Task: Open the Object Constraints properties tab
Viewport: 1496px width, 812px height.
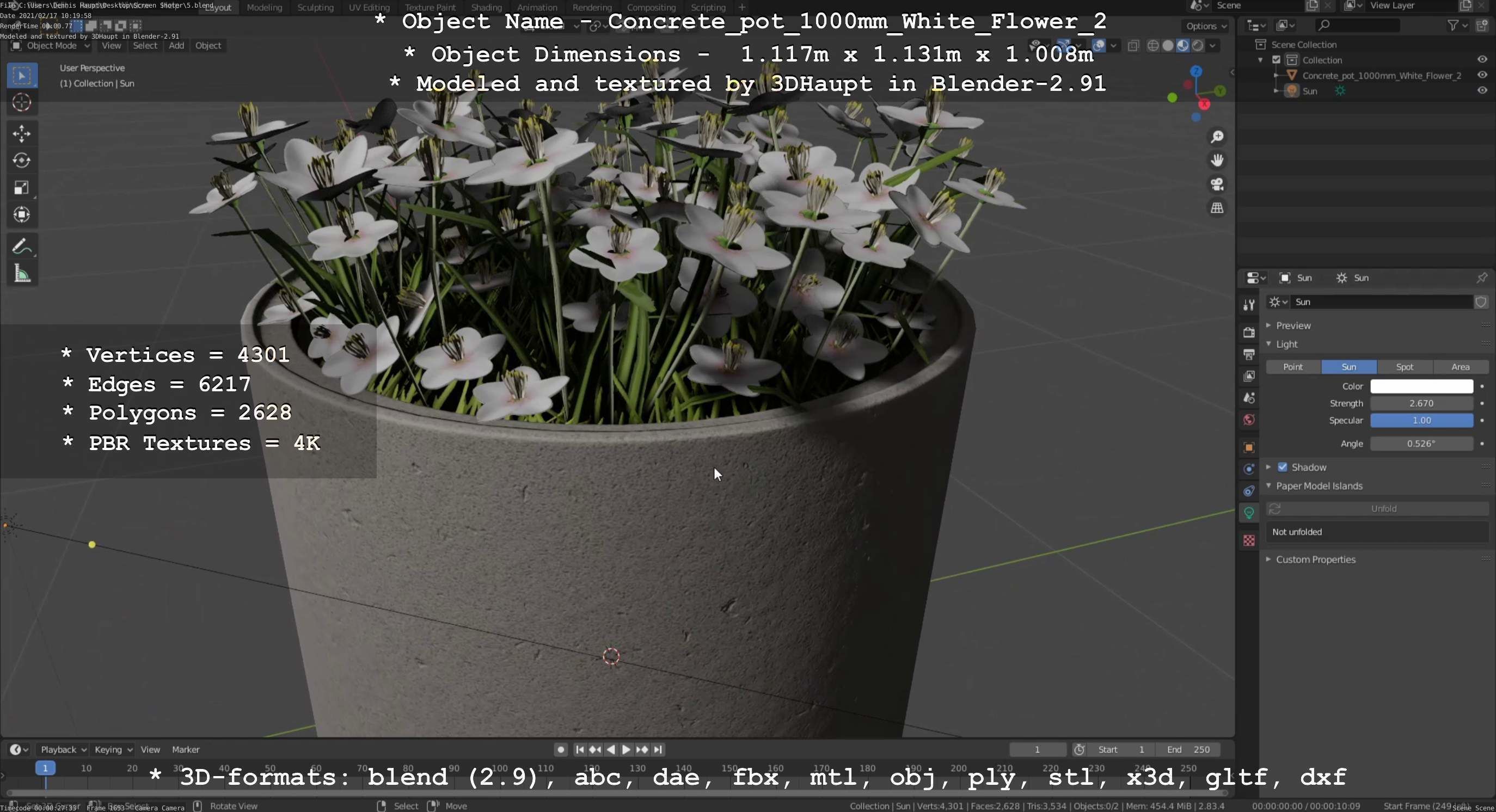Action: click(1249, 491)
